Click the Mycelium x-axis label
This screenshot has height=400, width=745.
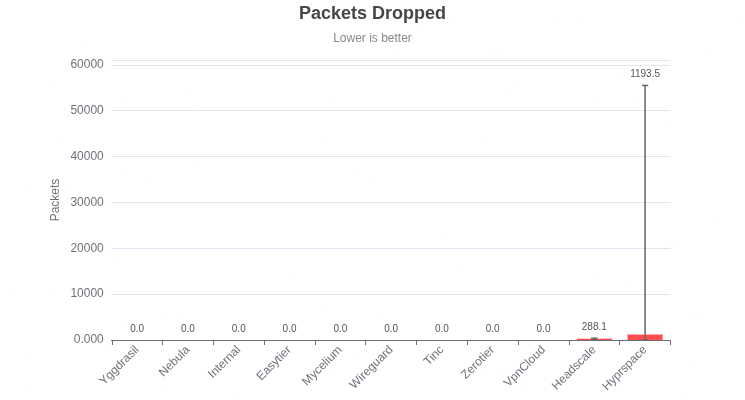pos(322,365)
